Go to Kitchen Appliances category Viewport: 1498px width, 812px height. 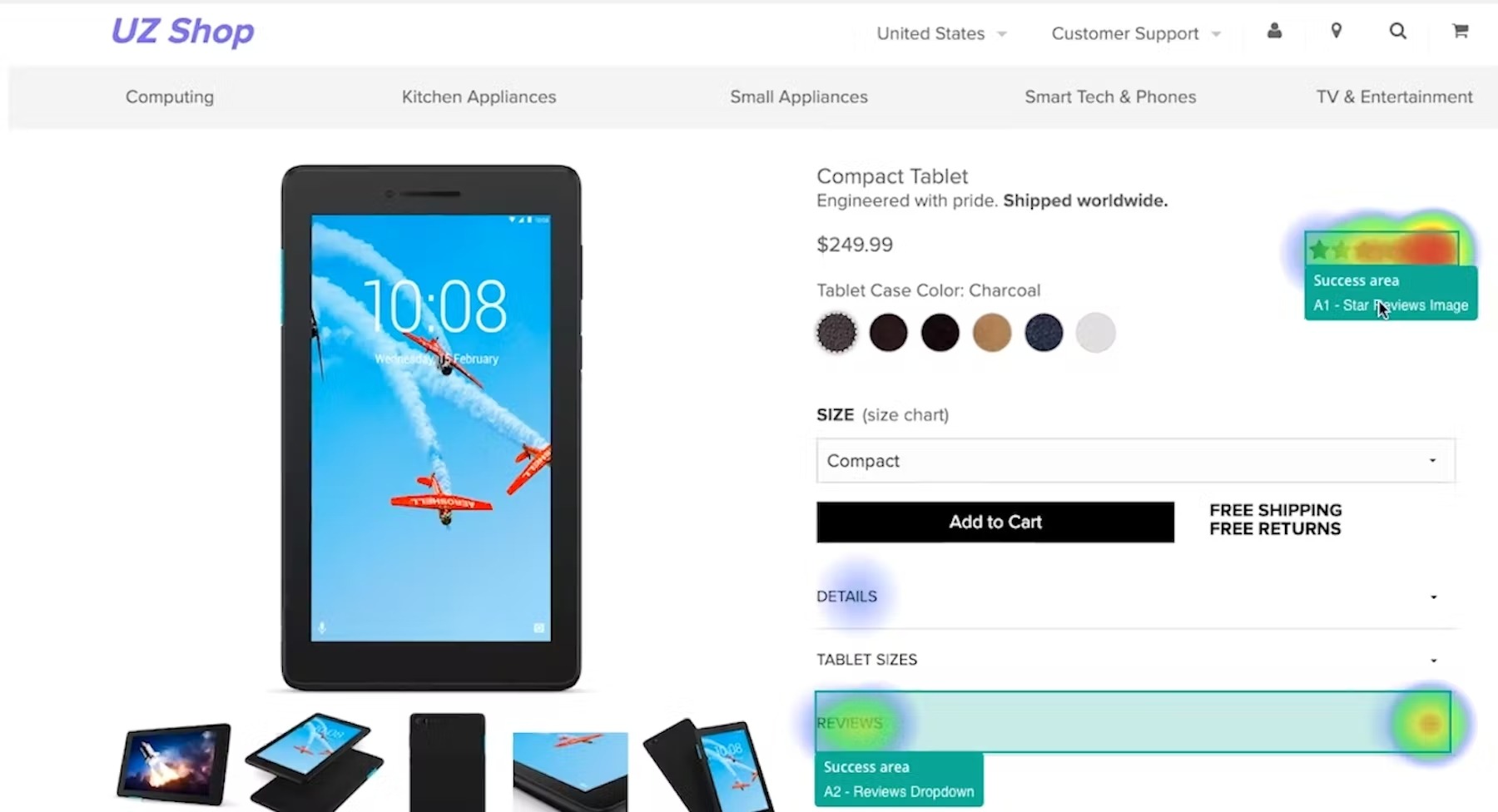click(479, 97)
